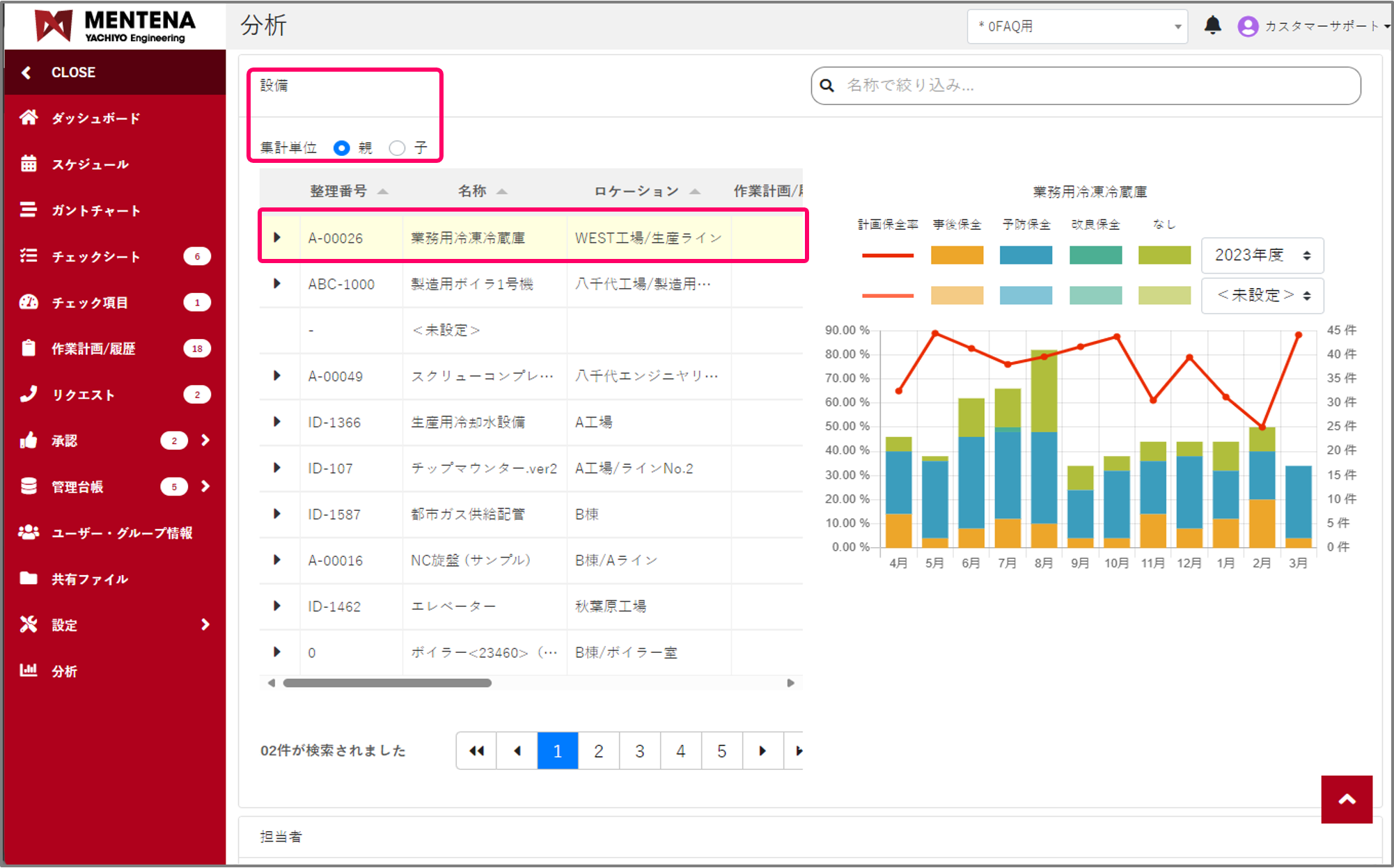Click the orange 事後保全 legend swatch
The image size is (1394, 868).
(x=957, y=255)
